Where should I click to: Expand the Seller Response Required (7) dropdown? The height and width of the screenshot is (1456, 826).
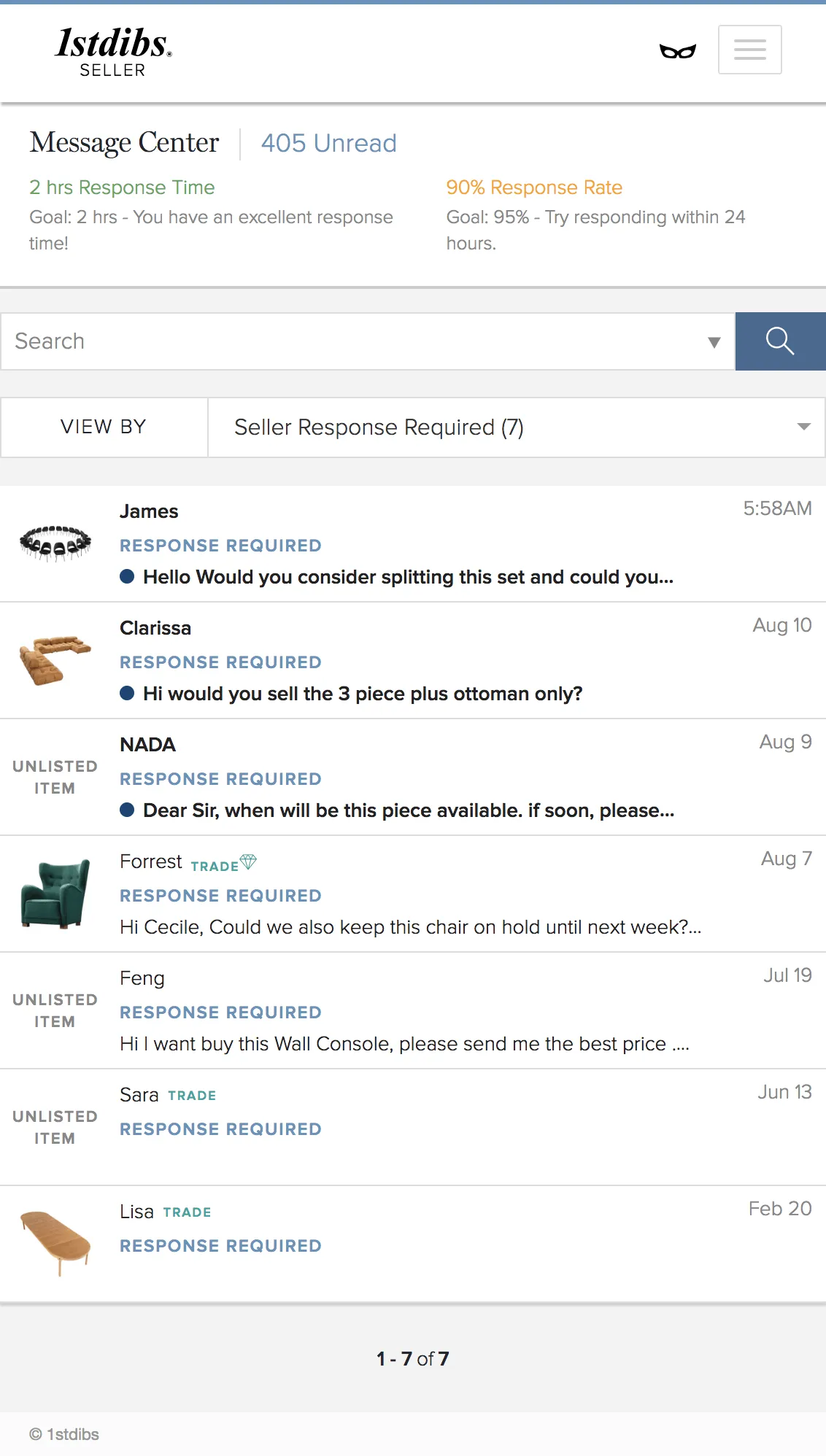coord(517,427)
